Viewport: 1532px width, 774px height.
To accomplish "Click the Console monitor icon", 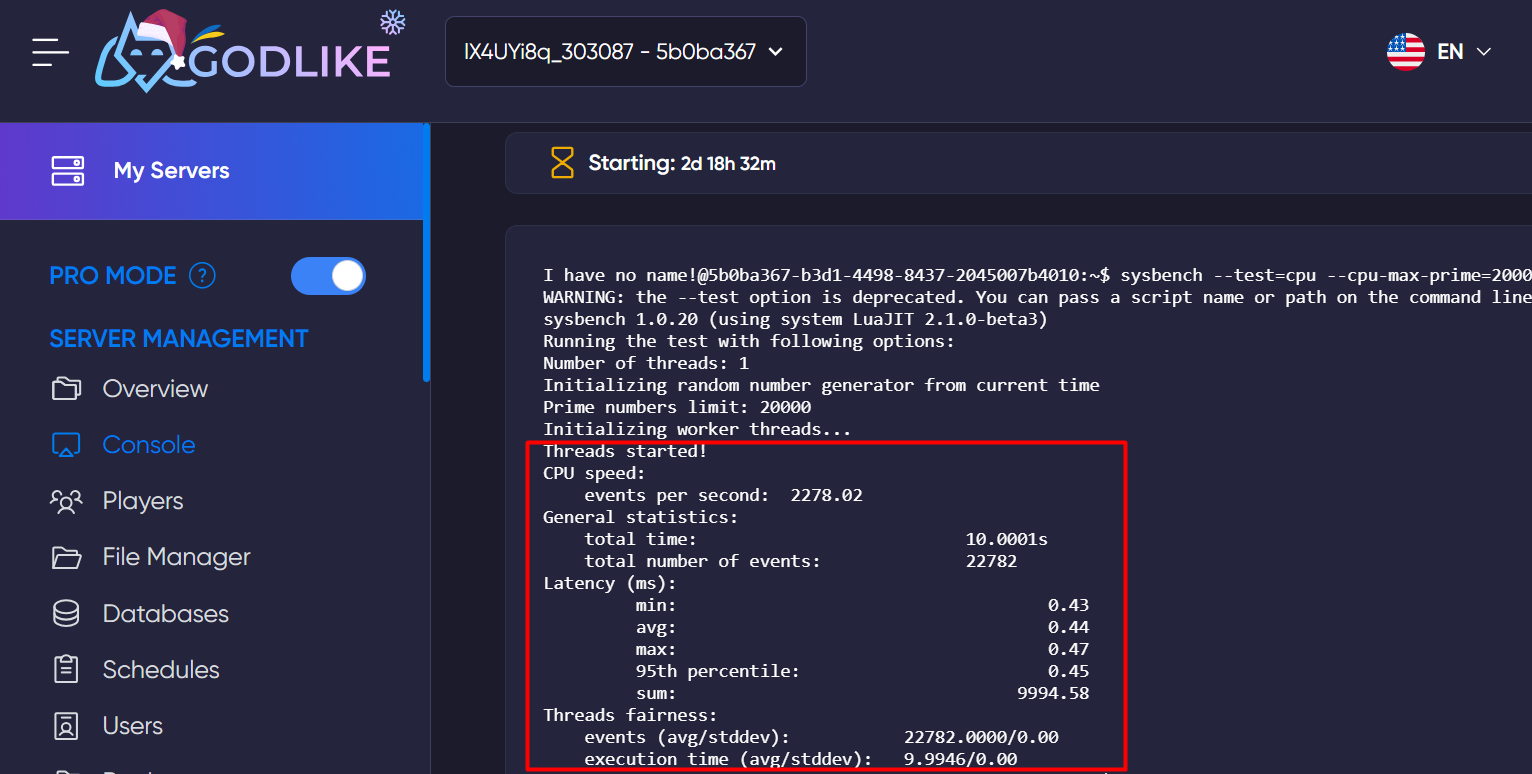I will pyautogui.click(x=66, y=445).
